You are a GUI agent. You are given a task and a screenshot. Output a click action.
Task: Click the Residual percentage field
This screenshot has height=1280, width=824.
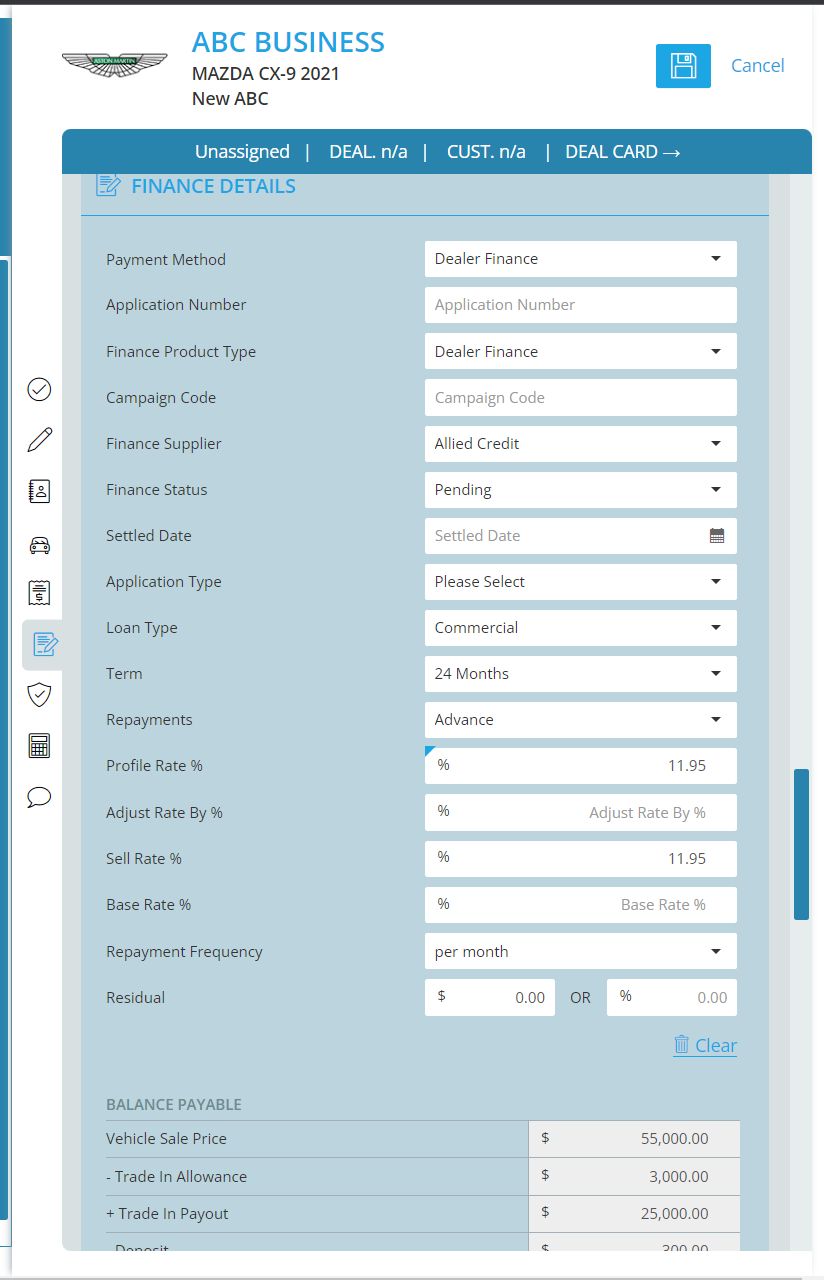tap(672, 998)
